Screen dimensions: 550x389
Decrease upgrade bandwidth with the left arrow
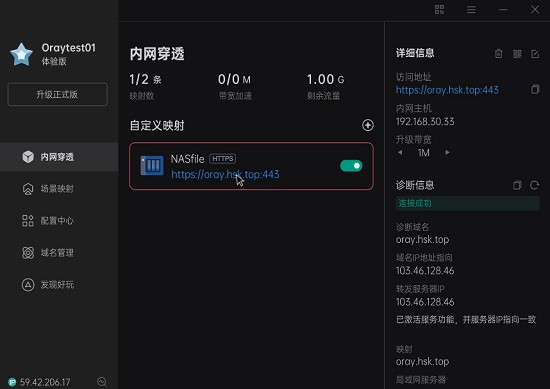point(400,153)
